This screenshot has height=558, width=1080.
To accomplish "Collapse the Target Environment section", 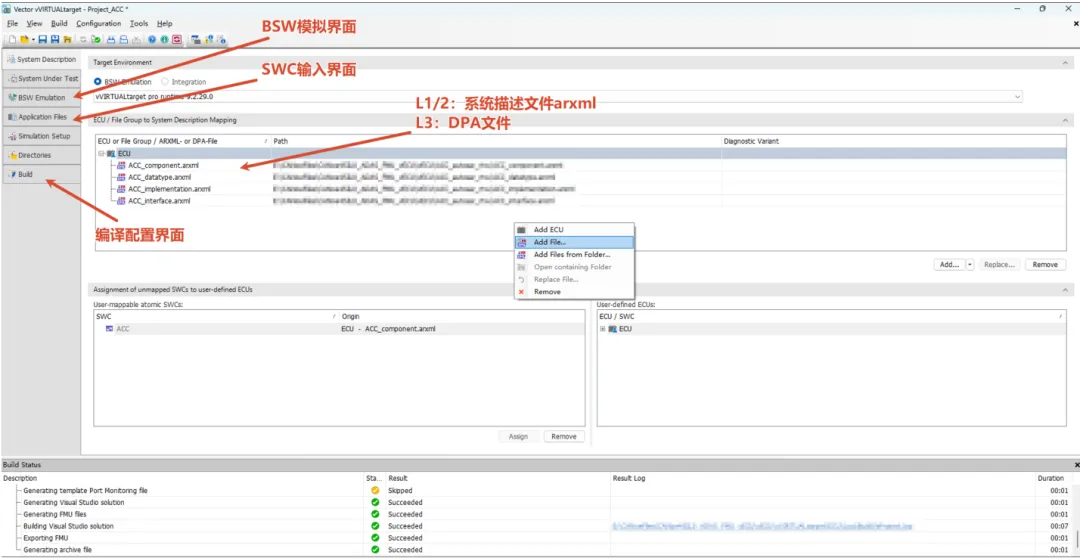I will (1066, 63).
